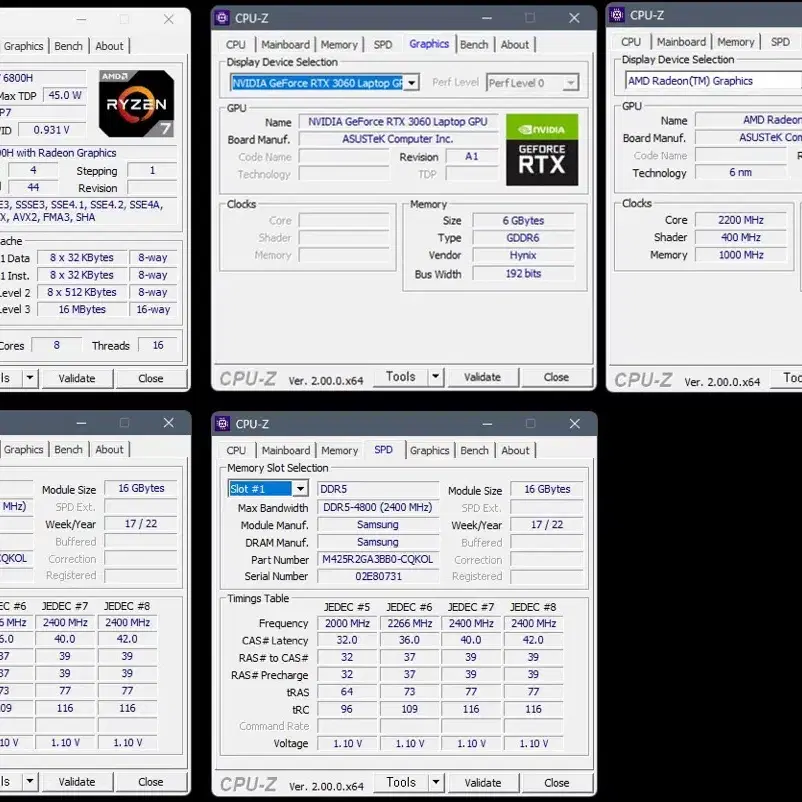The height and width of the screenshot is (802, 802).
Task: Click the Threads value 16
Action: 158,345
